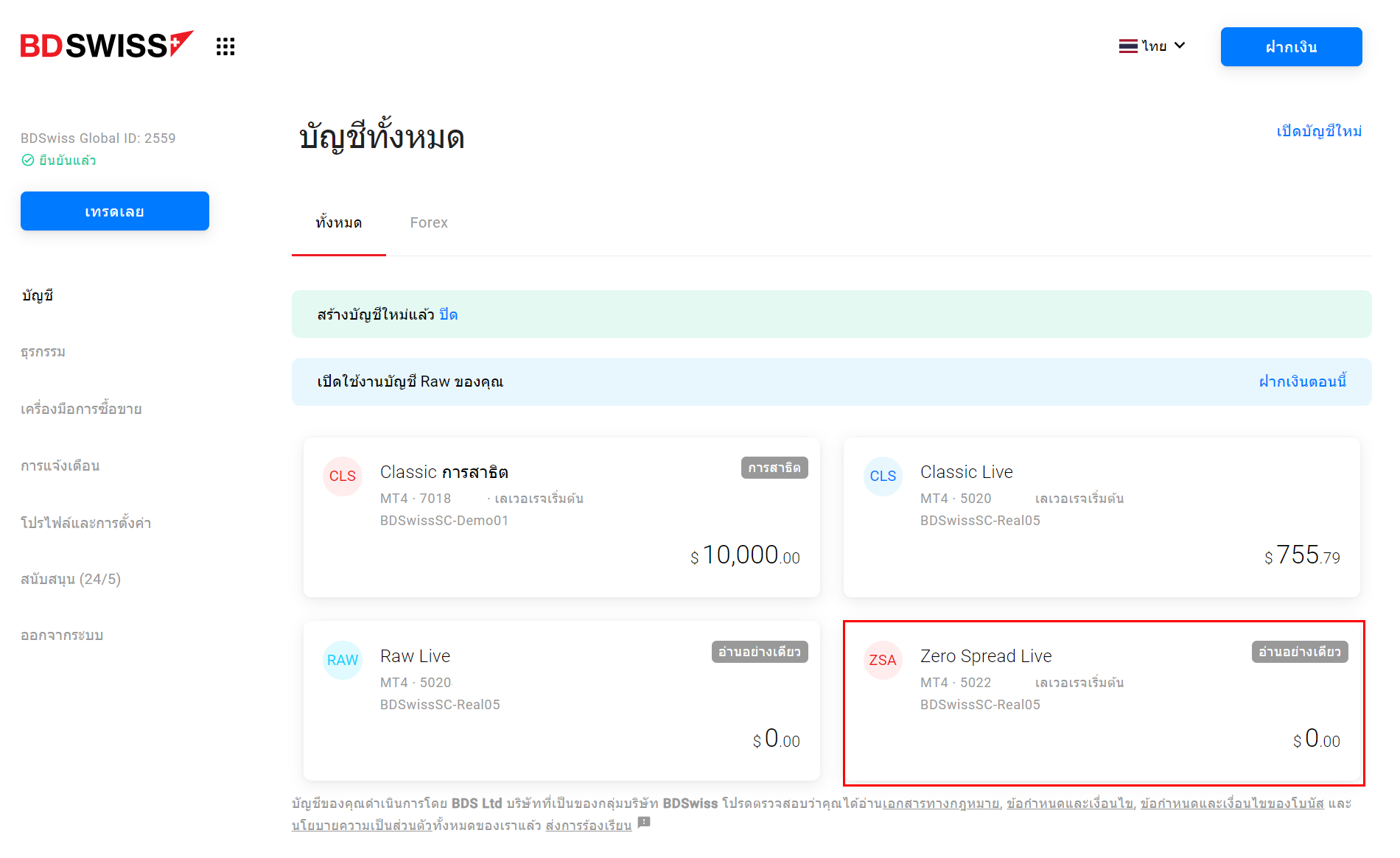Click the Raw Live $0.00 balance
Image resolution: width=1400 pixels, height=858 pixels.
[x=776, y=739]
